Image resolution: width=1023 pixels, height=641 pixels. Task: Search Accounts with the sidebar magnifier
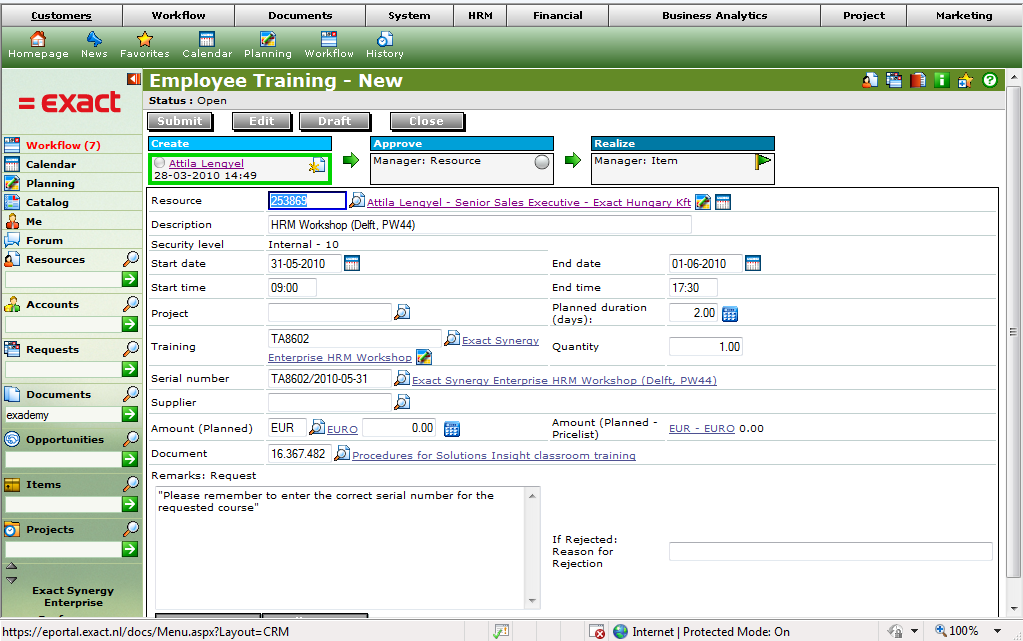[131, 304]
